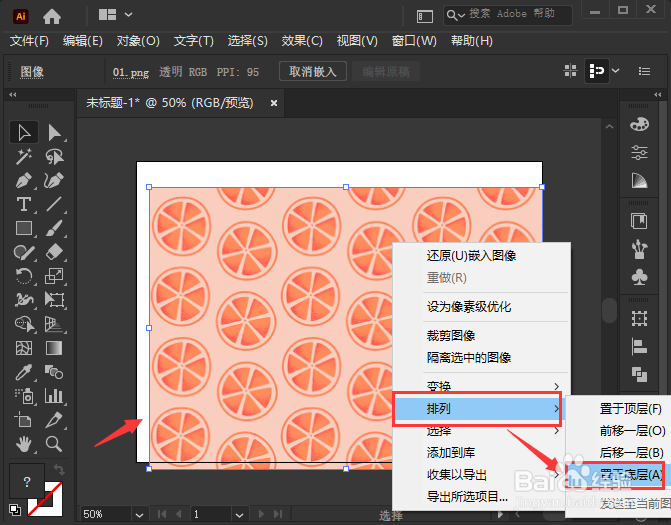The height and width of the screenshot is (525, 671).
Task: Click the vertical scrollbar thumb
Action: [x=609, y=310]
